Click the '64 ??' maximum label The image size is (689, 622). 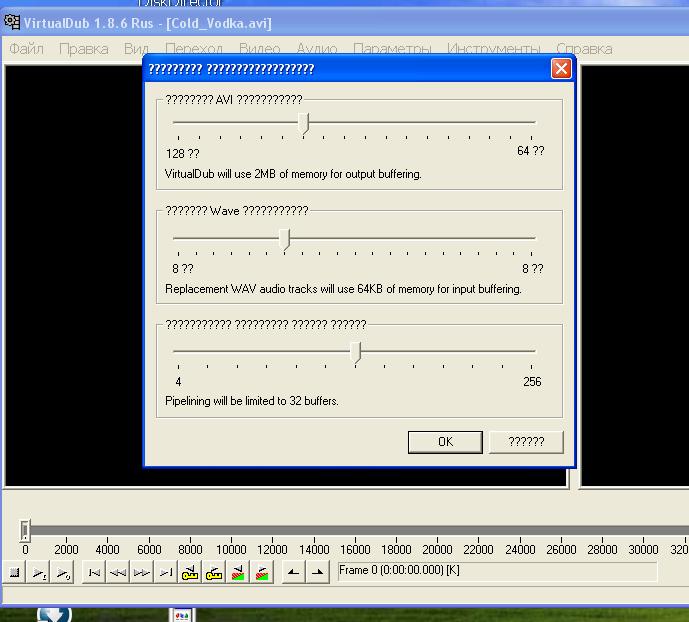pyautogui.click(x=530, y=151)
